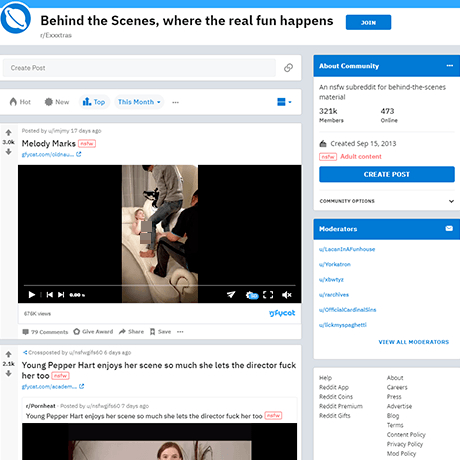Toggle the mute speaker icon in player
This screenshot has height=460, width=460.
coord(287,295)
